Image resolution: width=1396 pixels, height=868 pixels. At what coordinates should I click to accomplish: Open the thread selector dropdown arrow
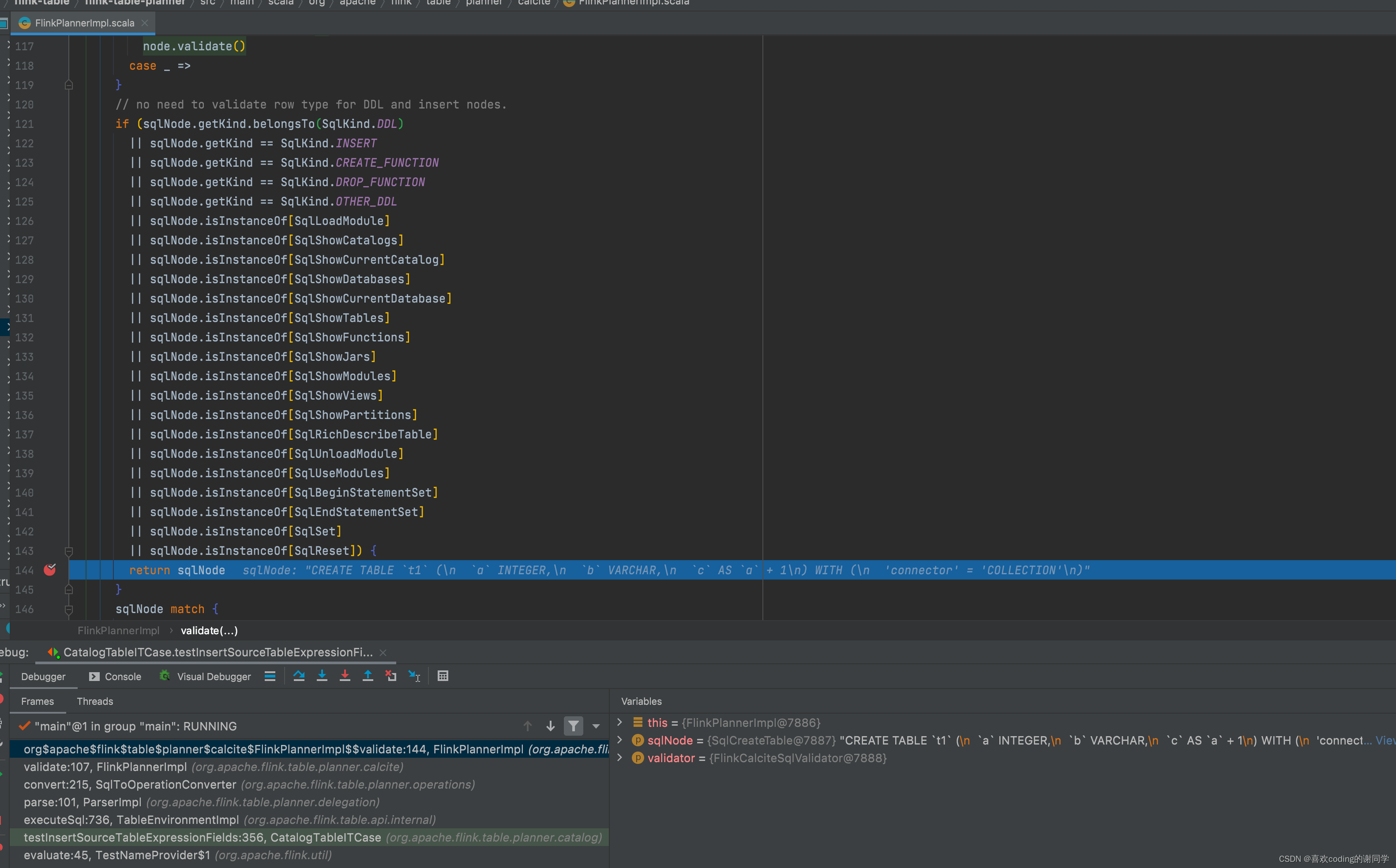coord(596,726)
